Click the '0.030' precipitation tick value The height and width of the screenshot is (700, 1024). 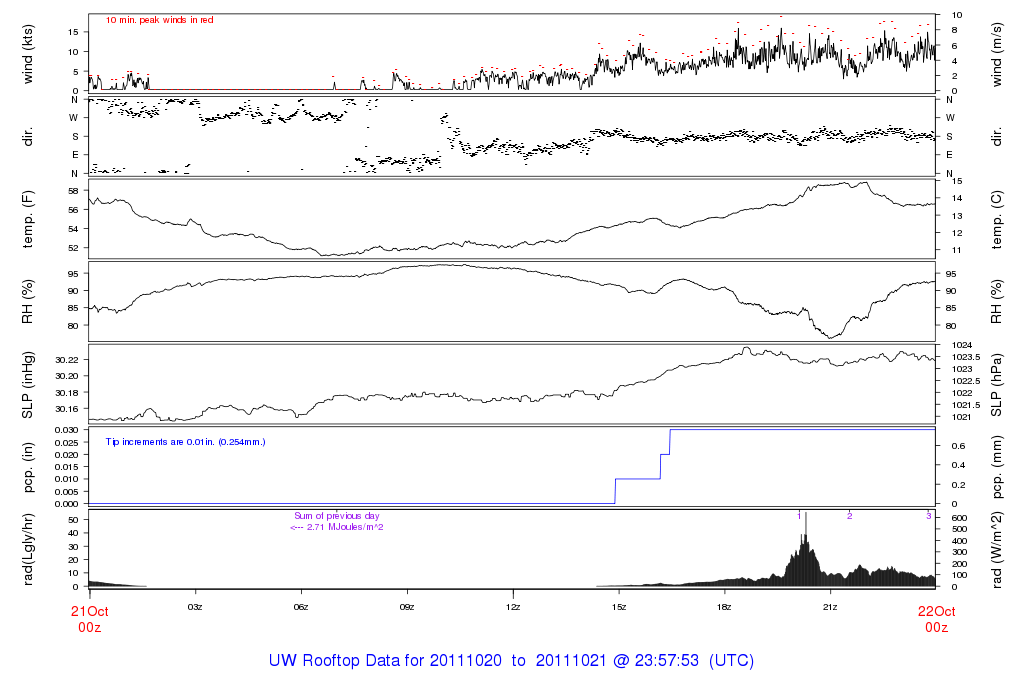coord(66,430)
